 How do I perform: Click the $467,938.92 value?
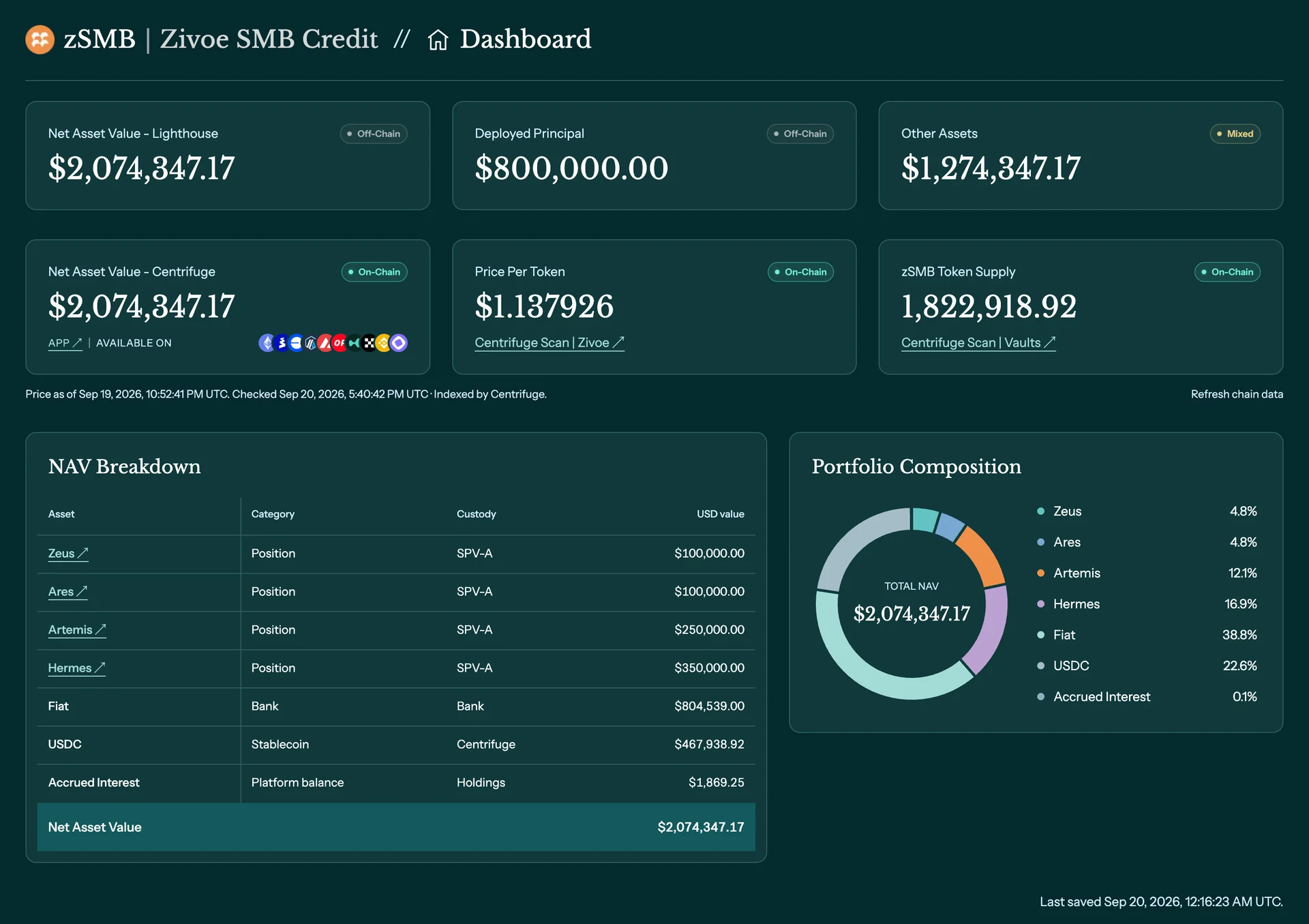(x=709, y=745)
